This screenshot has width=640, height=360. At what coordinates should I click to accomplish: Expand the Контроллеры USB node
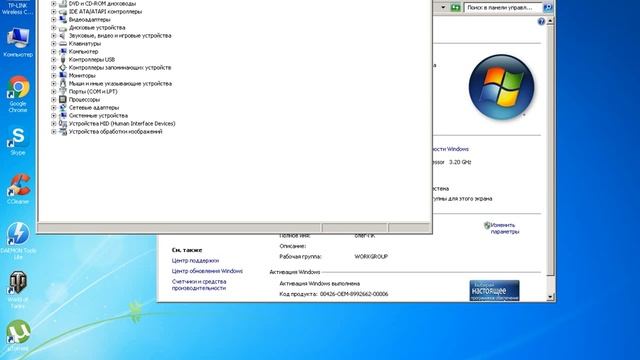(x=53, y=60)
